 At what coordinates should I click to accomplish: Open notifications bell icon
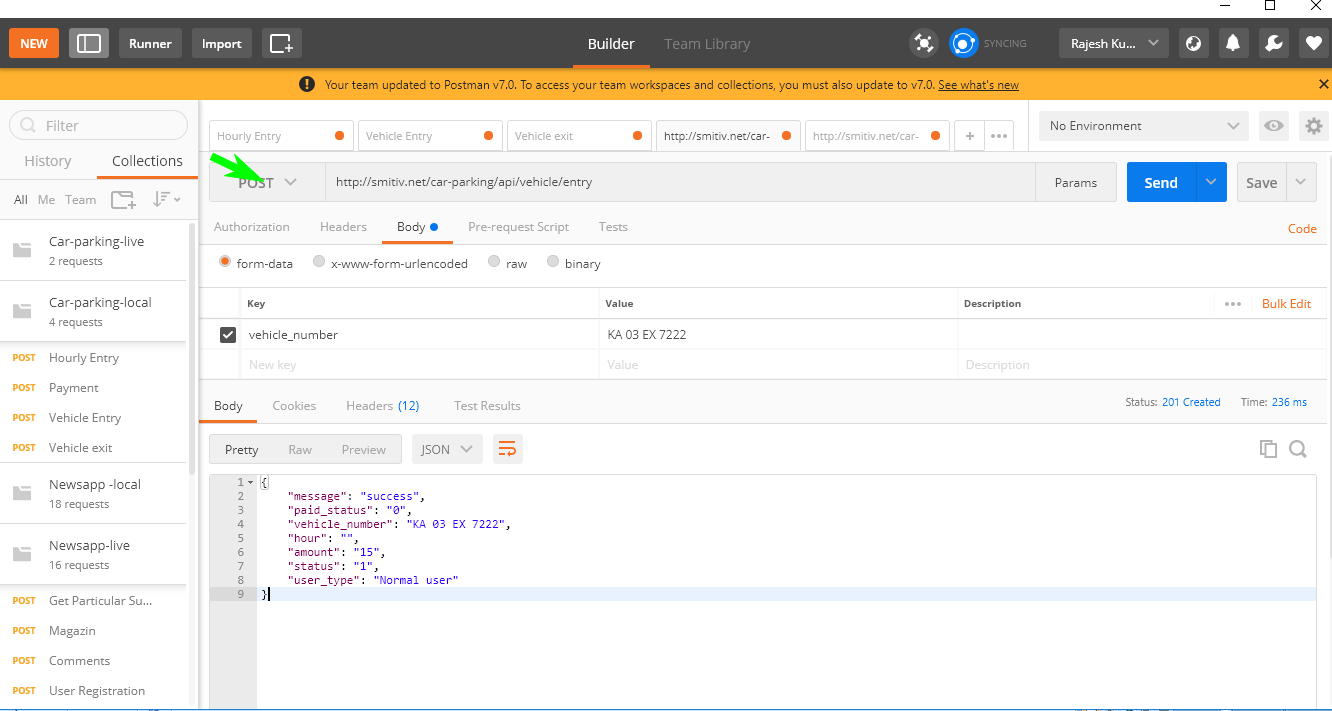(x=1233, y=43)
